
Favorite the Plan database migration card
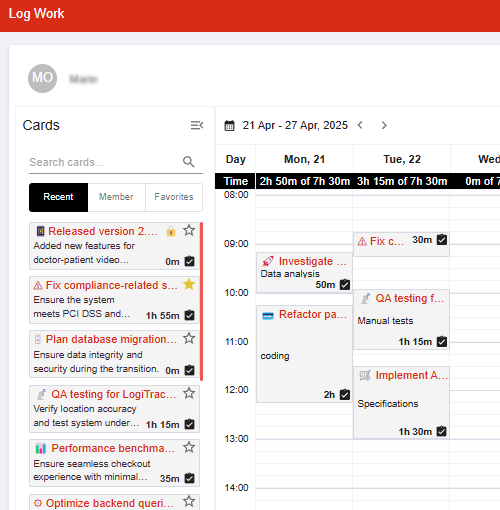point(189,338)
